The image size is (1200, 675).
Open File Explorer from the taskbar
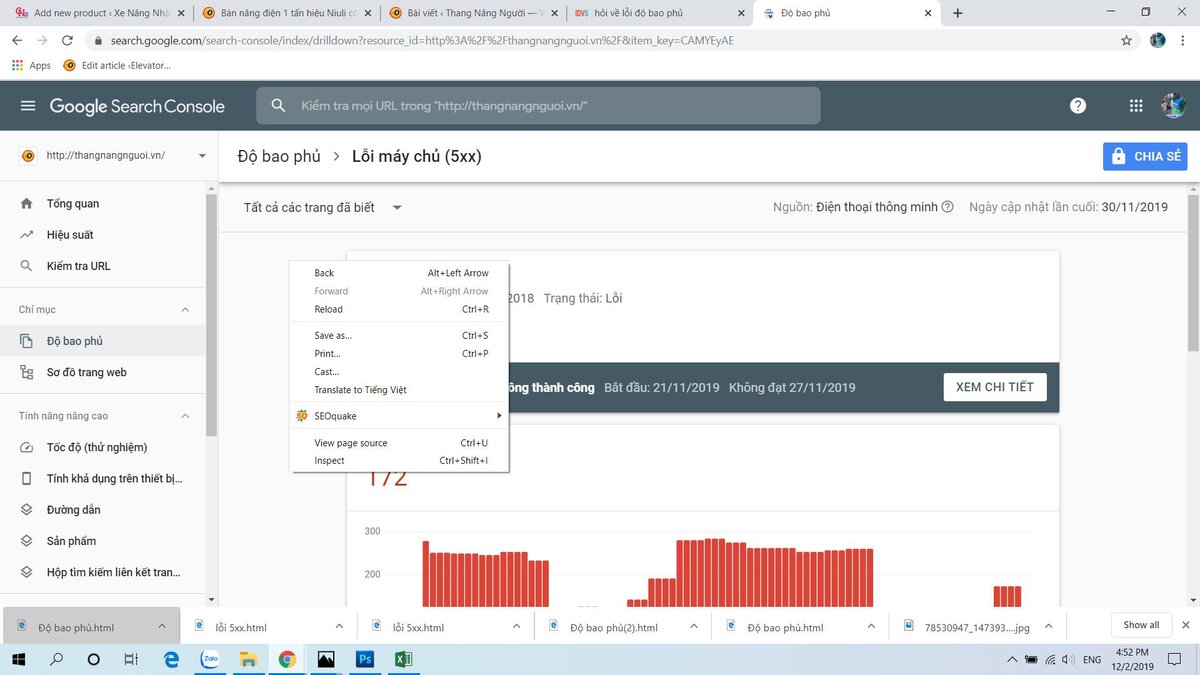tap(248, 660)
